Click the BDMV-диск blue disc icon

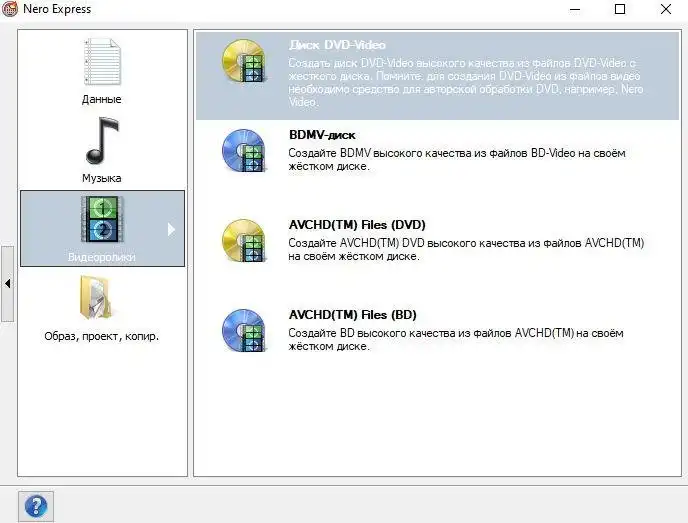coord(244,150)
